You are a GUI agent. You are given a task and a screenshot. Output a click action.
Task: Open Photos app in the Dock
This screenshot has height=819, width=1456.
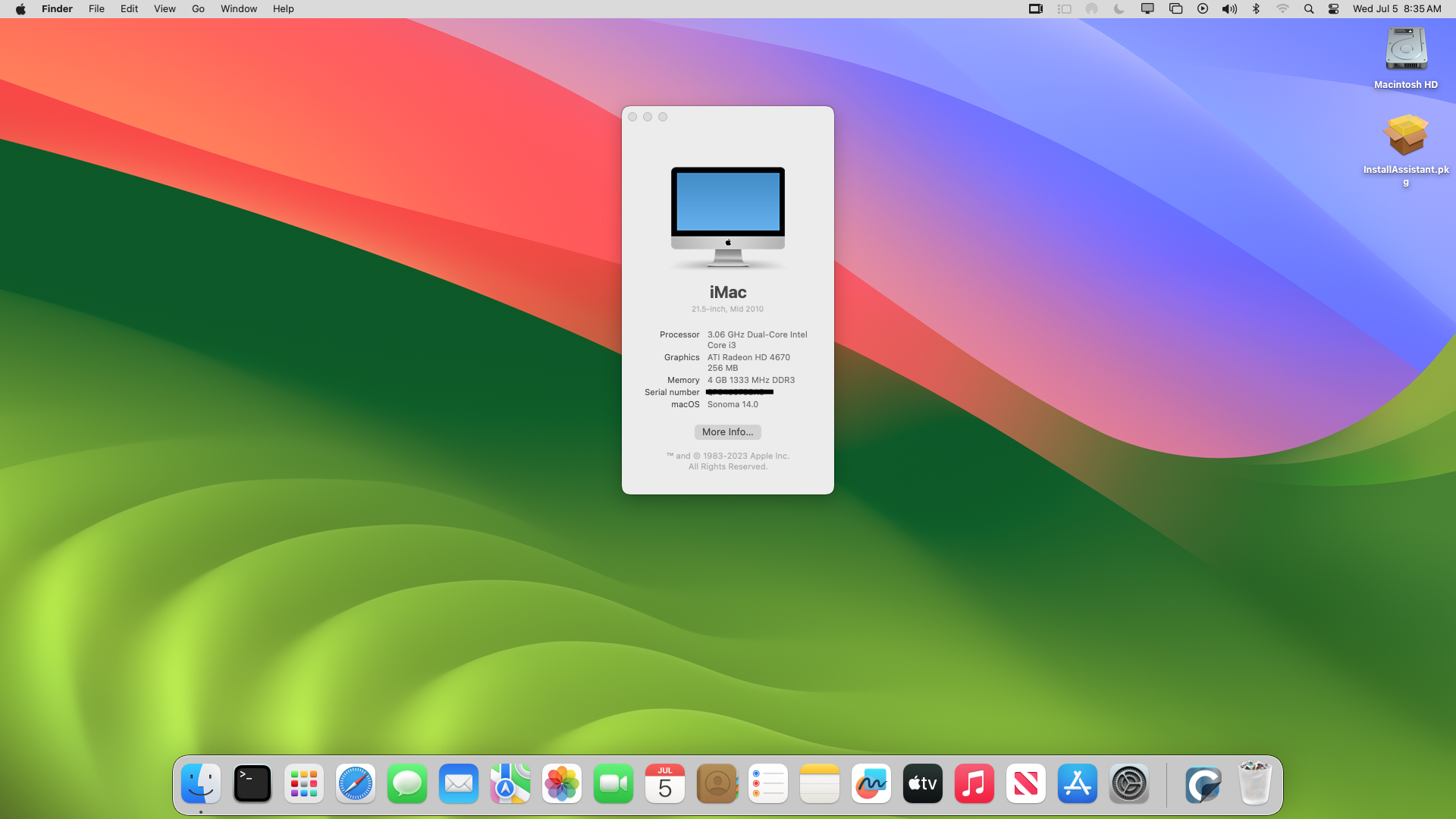coord(562,783)
